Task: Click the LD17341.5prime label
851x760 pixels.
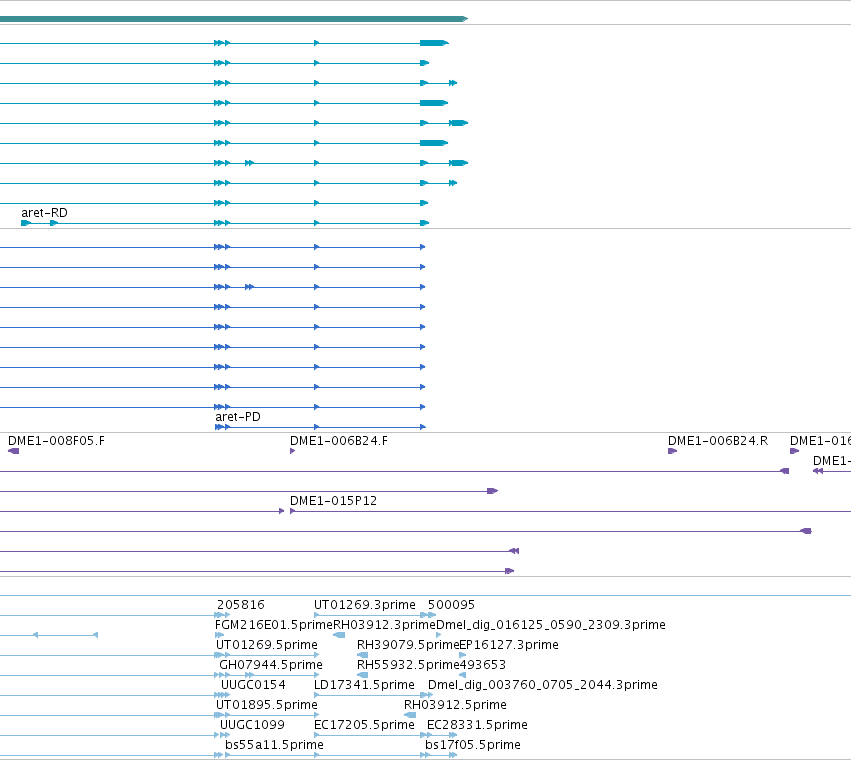Action: (364, 685)
